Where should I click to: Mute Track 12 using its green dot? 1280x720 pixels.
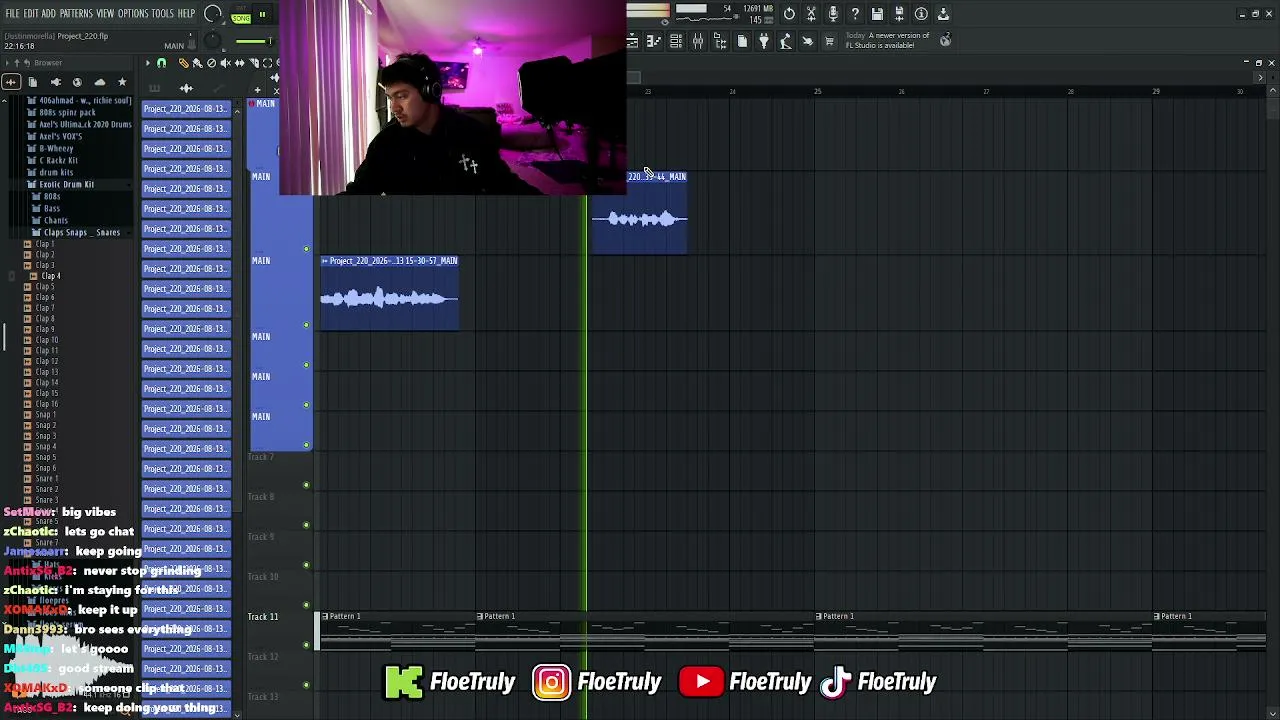point(306,685)
